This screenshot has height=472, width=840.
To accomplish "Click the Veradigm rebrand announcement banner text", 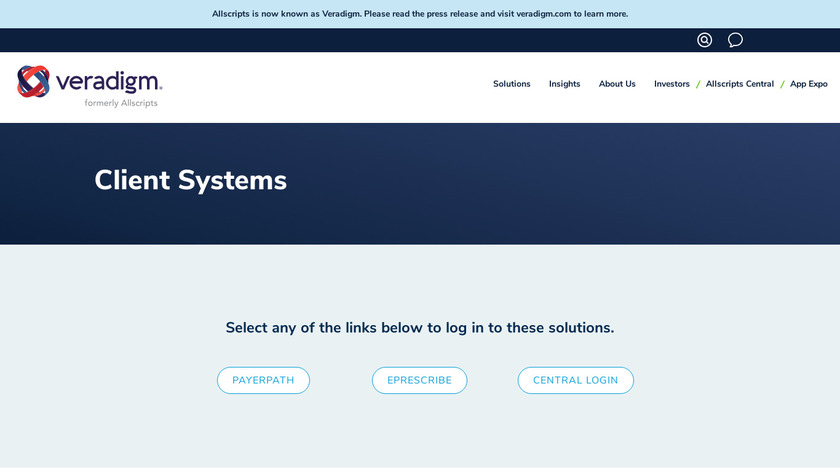I will click(419, 14).
